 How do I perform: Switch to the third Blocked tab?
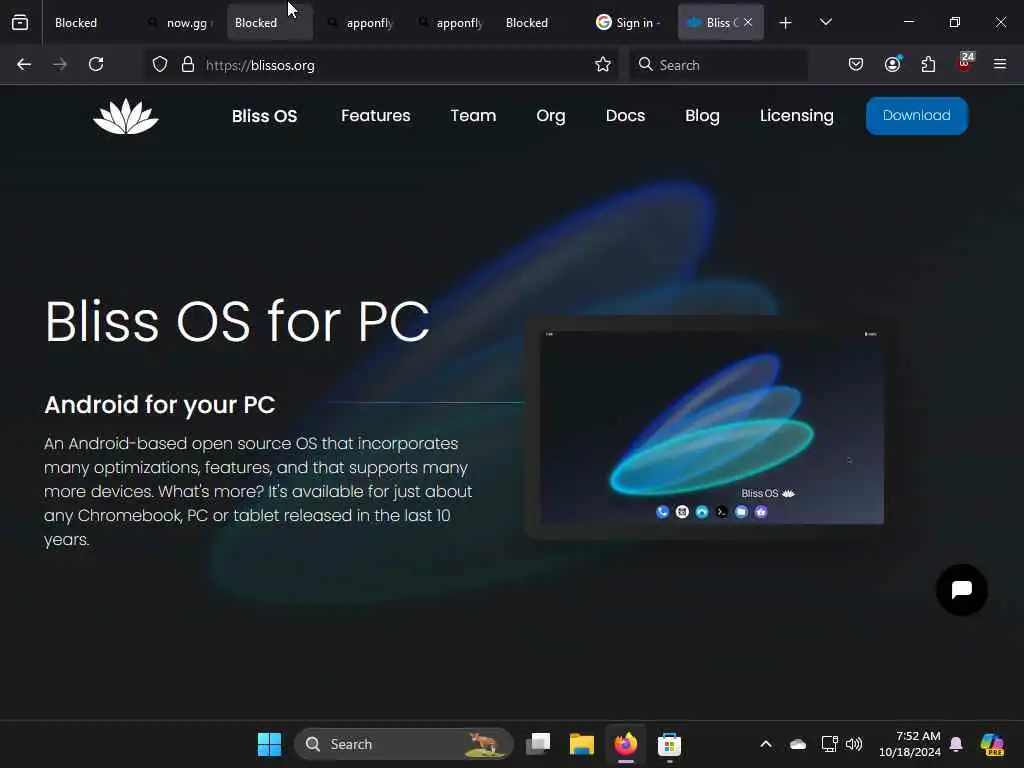coord(541,23)
